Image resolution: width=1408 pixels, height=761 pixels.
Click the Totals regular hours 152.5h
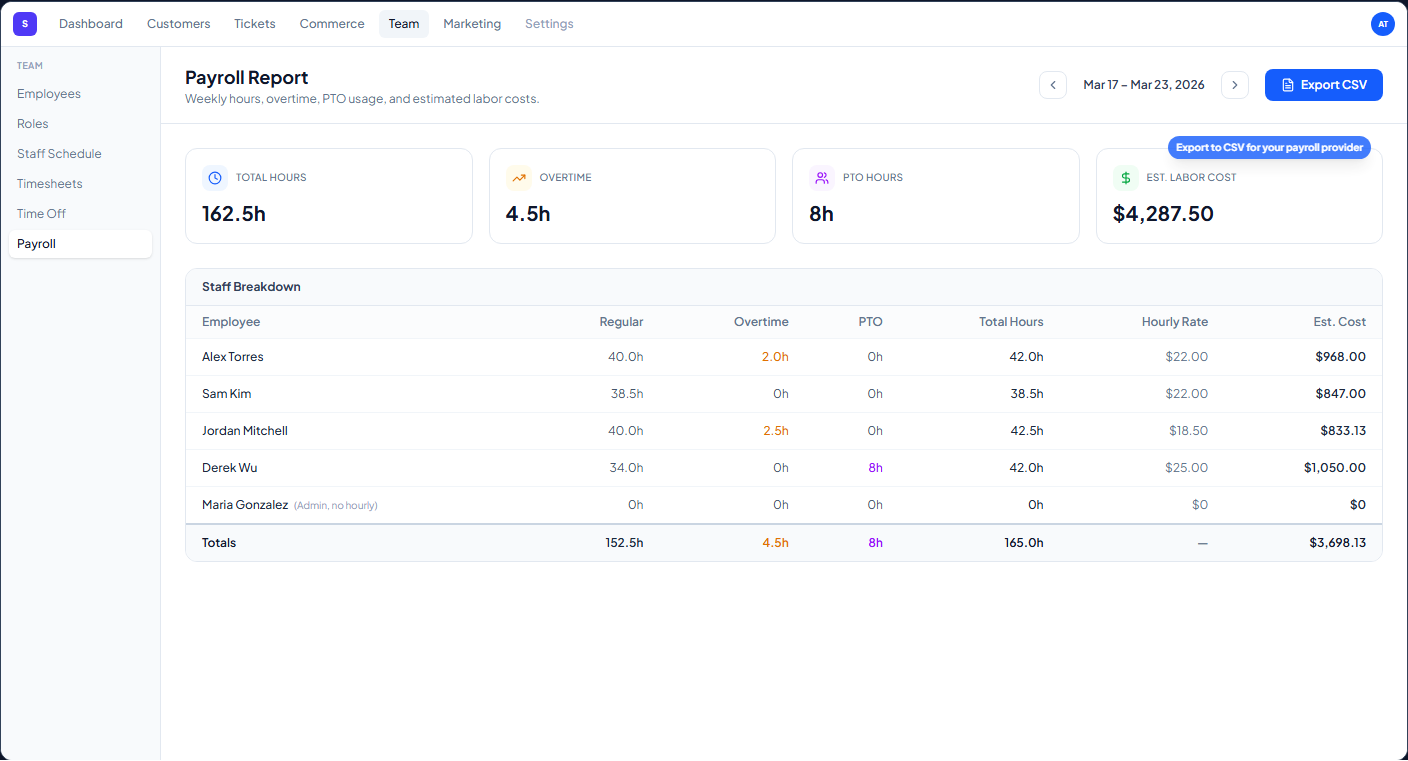(625, 543)
